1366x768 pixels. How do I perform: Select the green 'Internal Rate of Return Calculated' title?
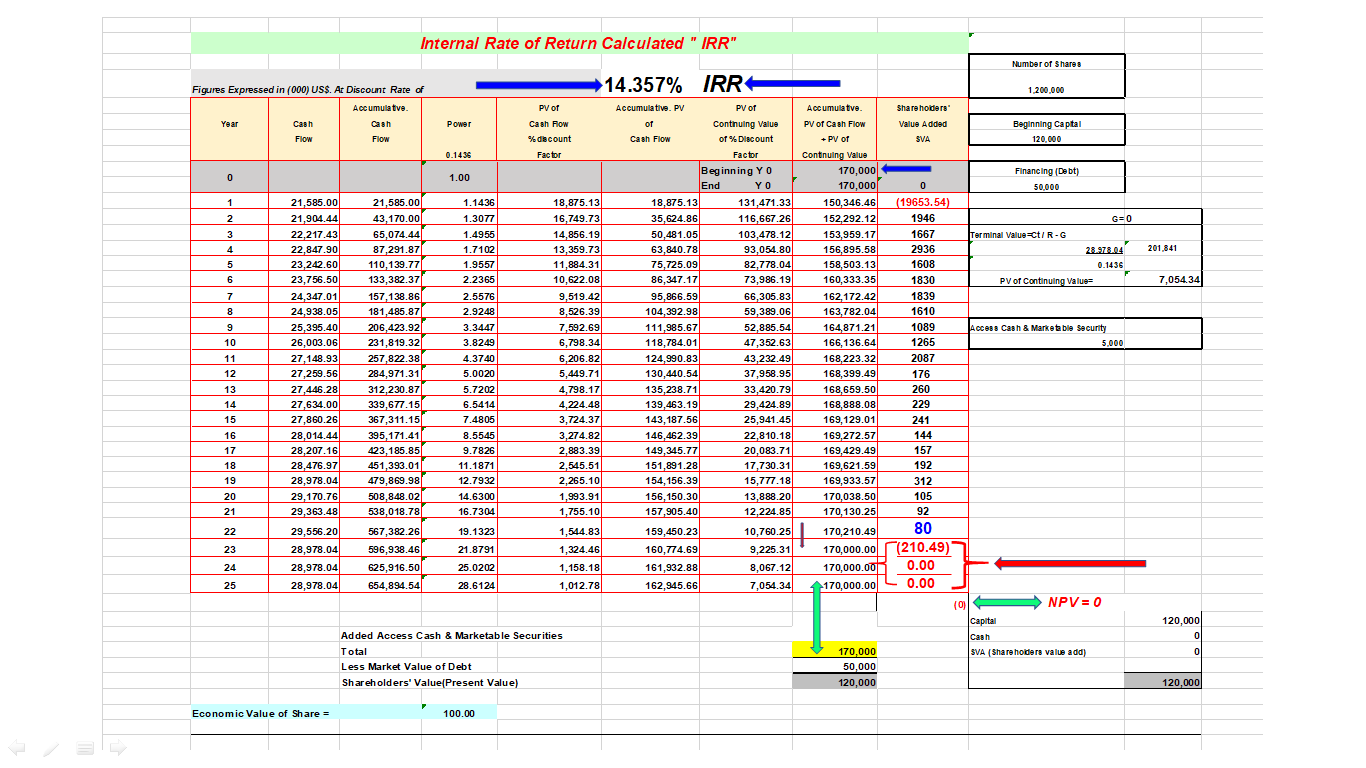[x=579, y=43]
